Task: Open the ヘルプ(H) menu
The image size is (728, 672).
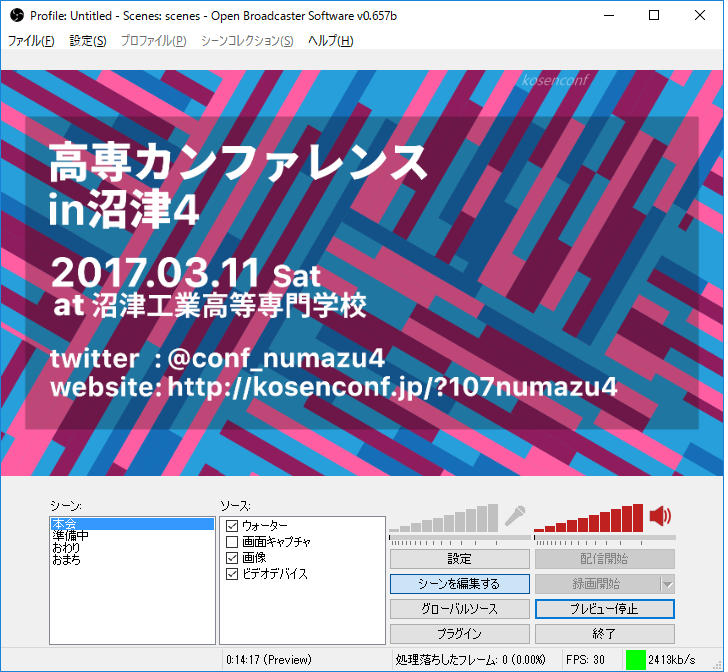Action: click(x=331, y=41)
